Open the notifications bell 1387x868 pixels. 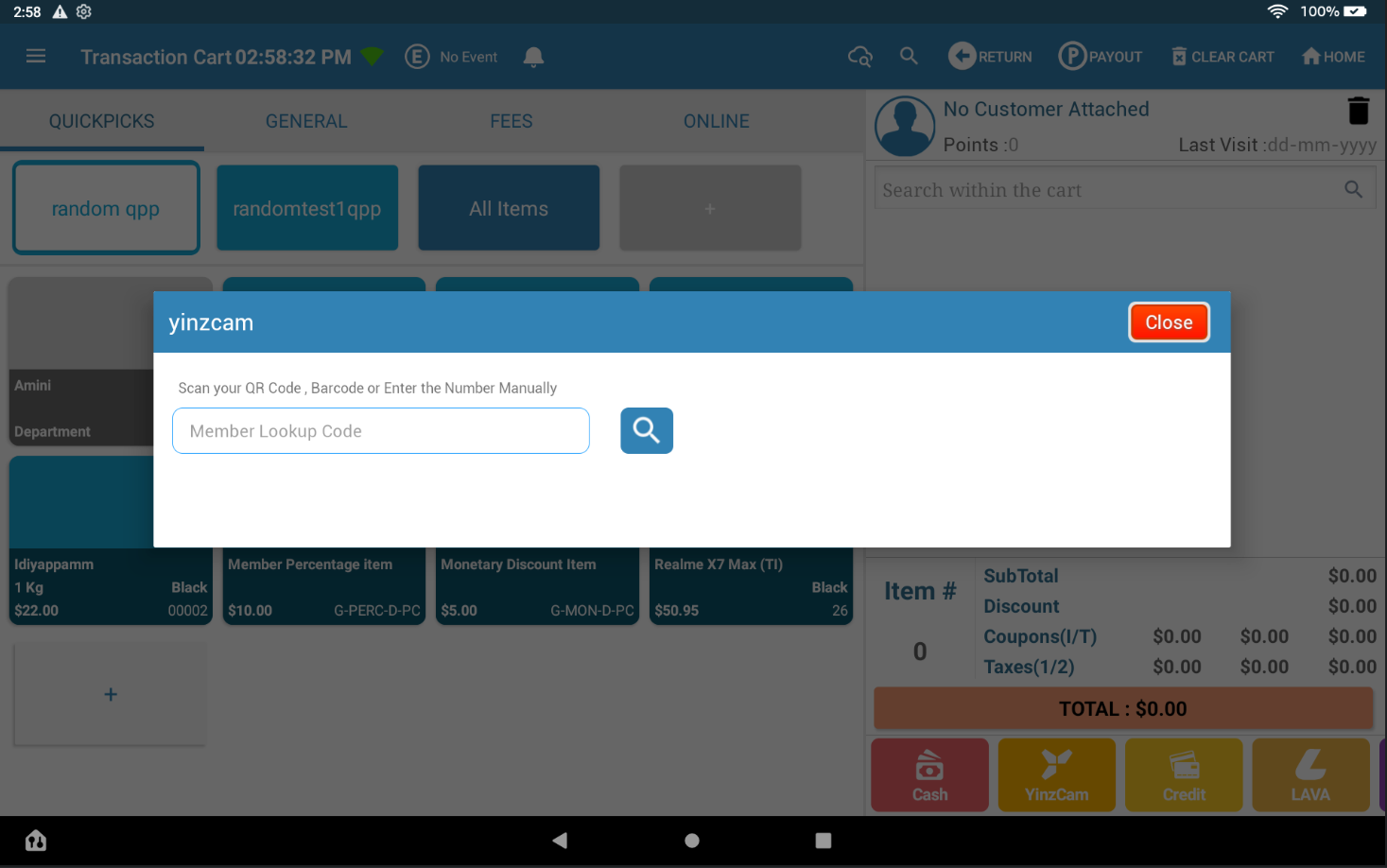click(x=533, y=57)
